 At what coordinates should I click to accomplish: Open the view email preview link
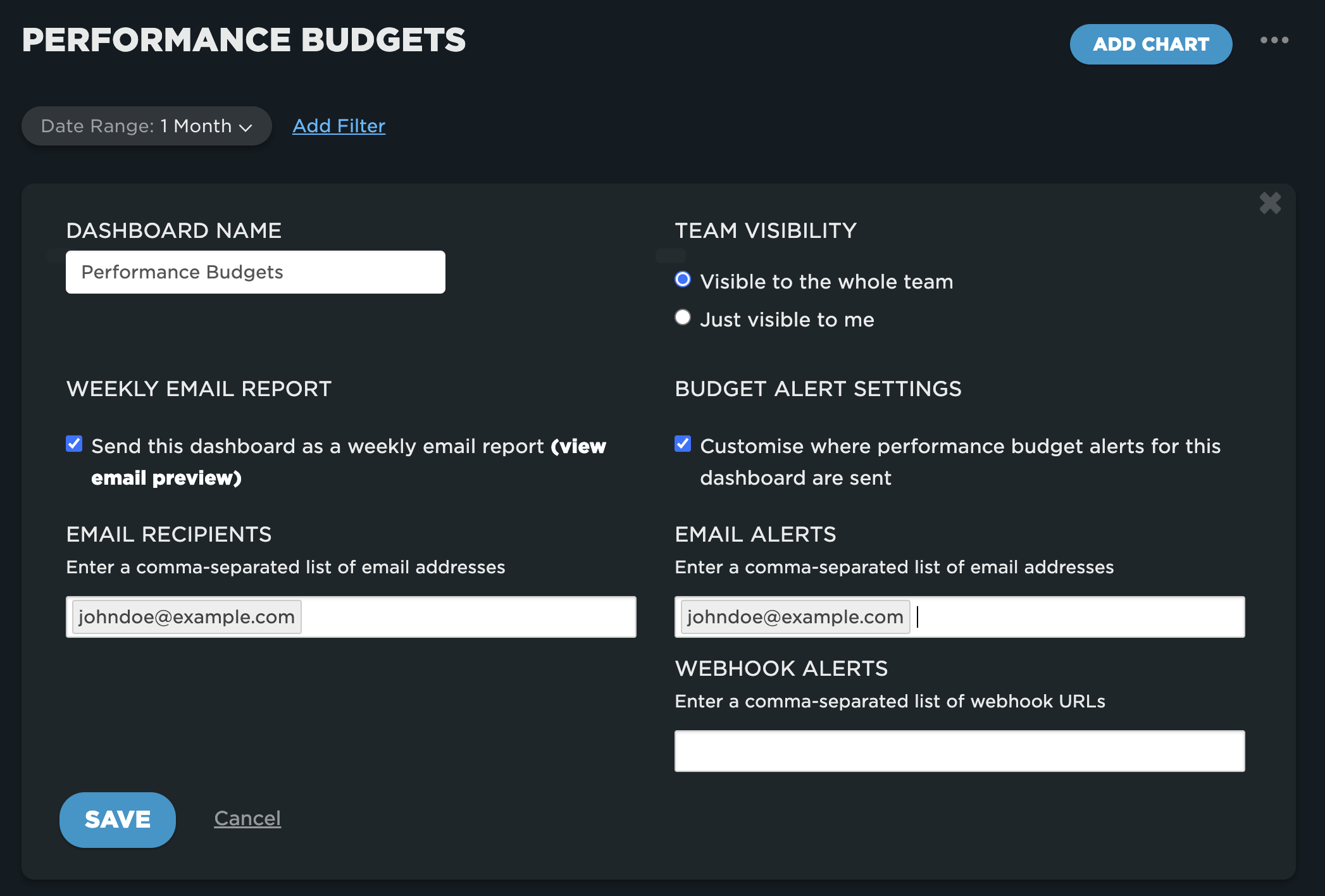click(x=167, y=478)
